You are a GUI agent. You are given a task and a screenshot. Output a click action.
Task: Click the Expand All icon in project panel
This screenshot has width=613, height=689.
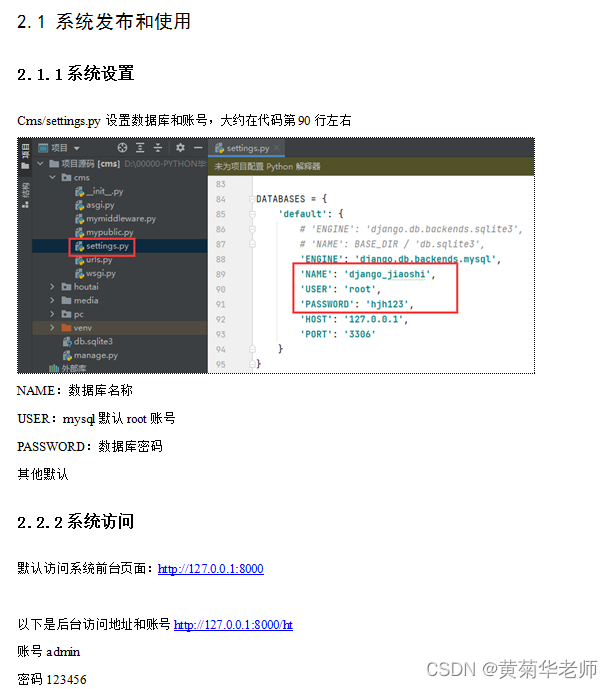pyautogui.click(x=140, y=148)
